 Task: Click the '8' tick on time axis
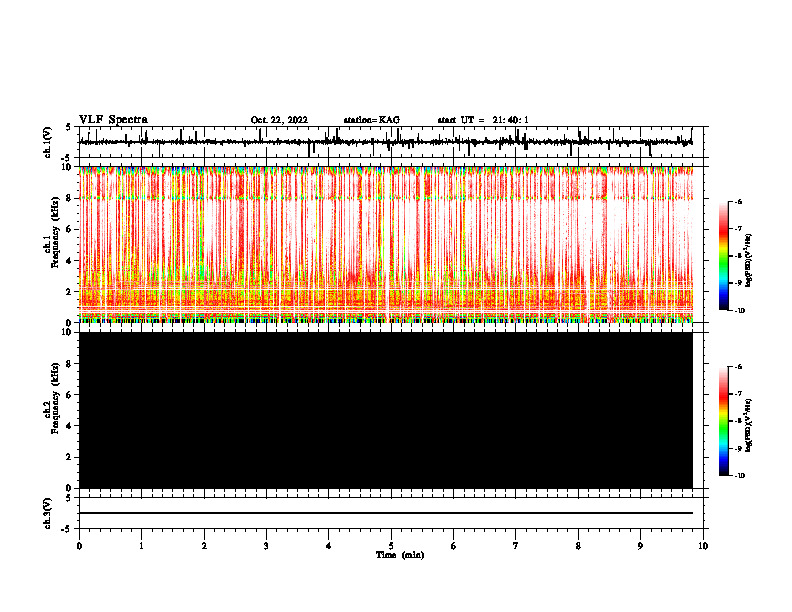point(578,546)
